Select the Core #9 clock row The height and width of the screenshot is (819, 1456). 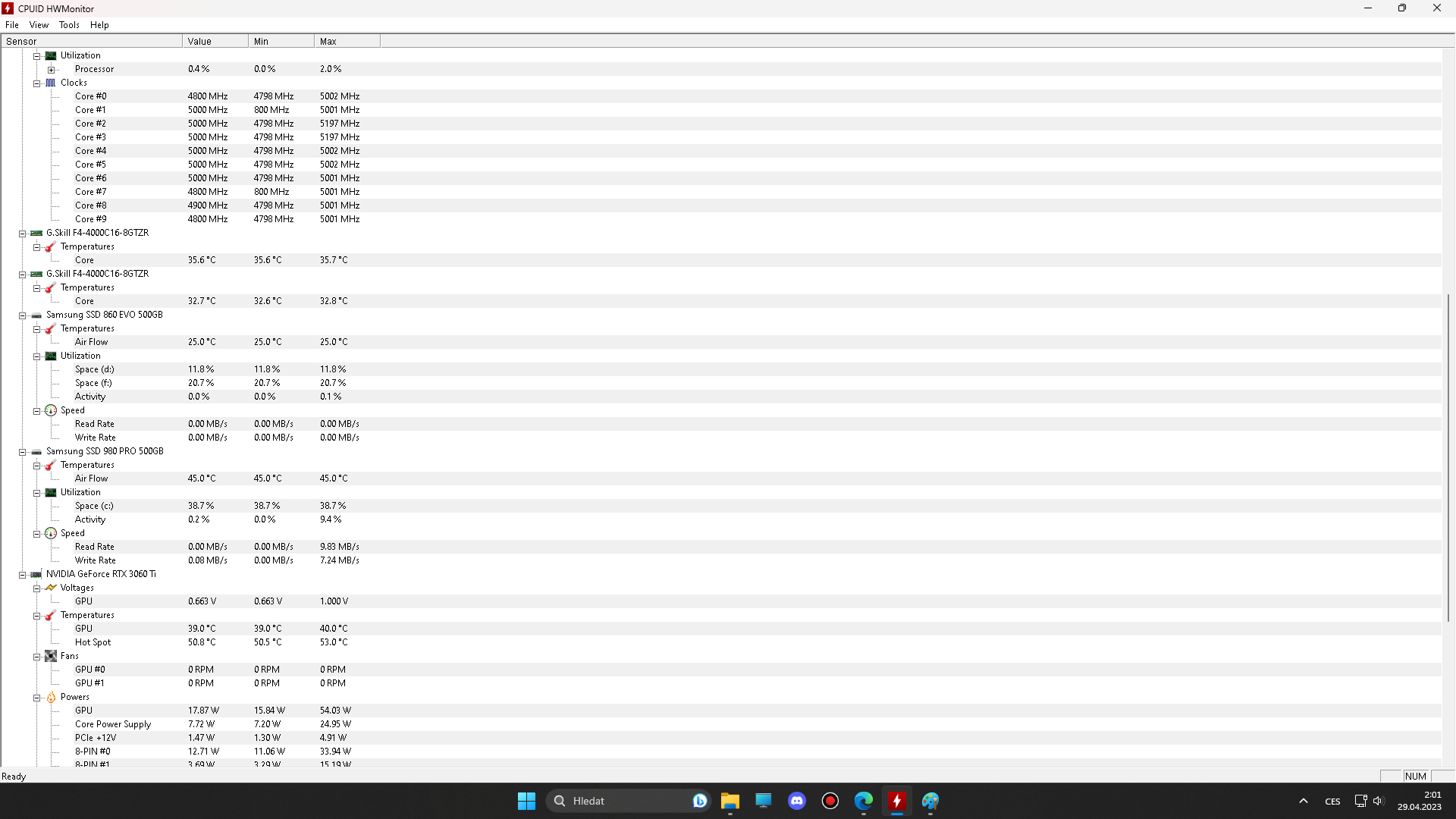click(x=721, y=219)
